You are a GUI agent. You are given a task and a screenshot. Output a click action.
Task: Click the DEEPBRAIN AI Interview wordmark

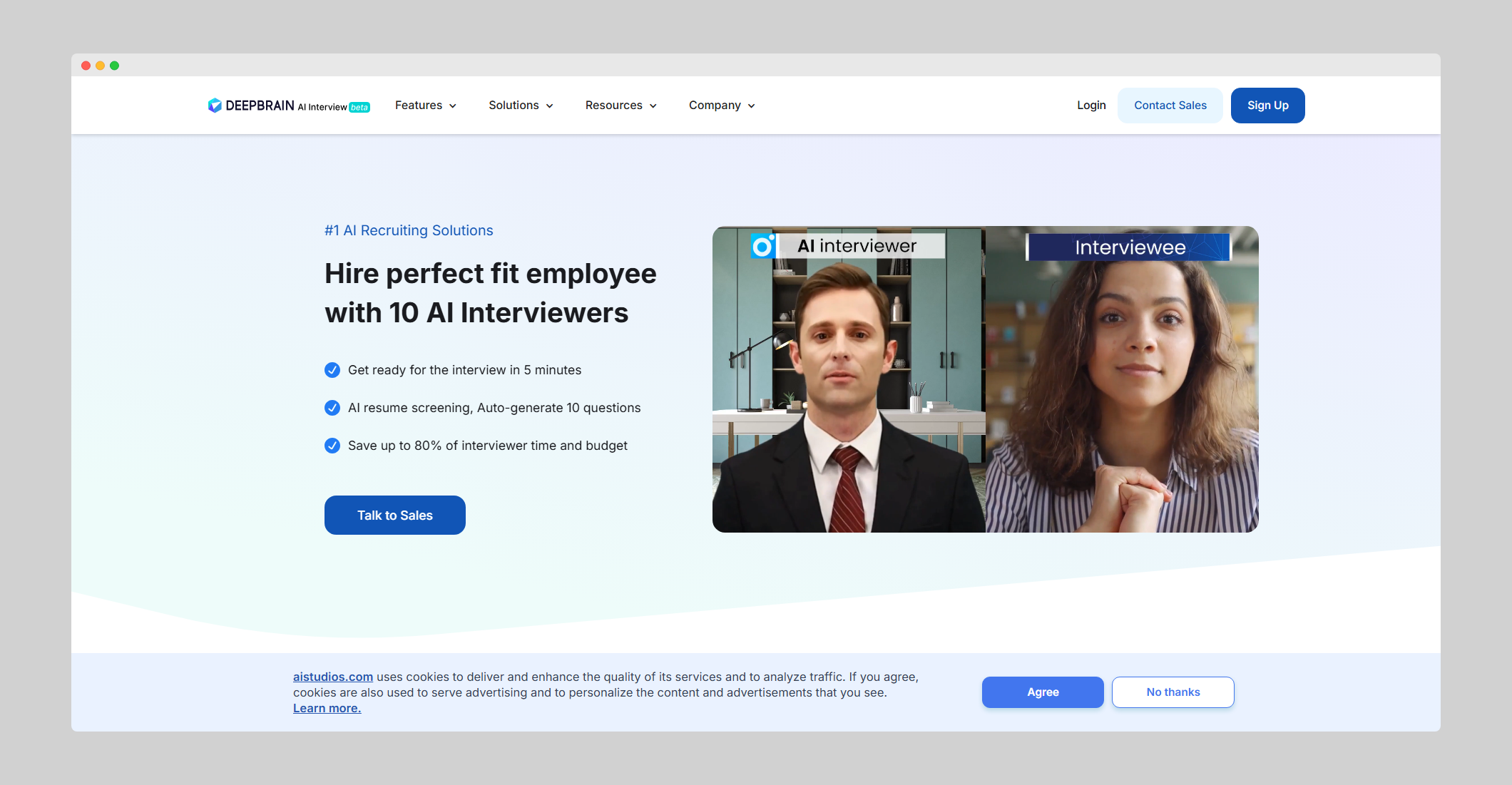[x=287, y=106]
